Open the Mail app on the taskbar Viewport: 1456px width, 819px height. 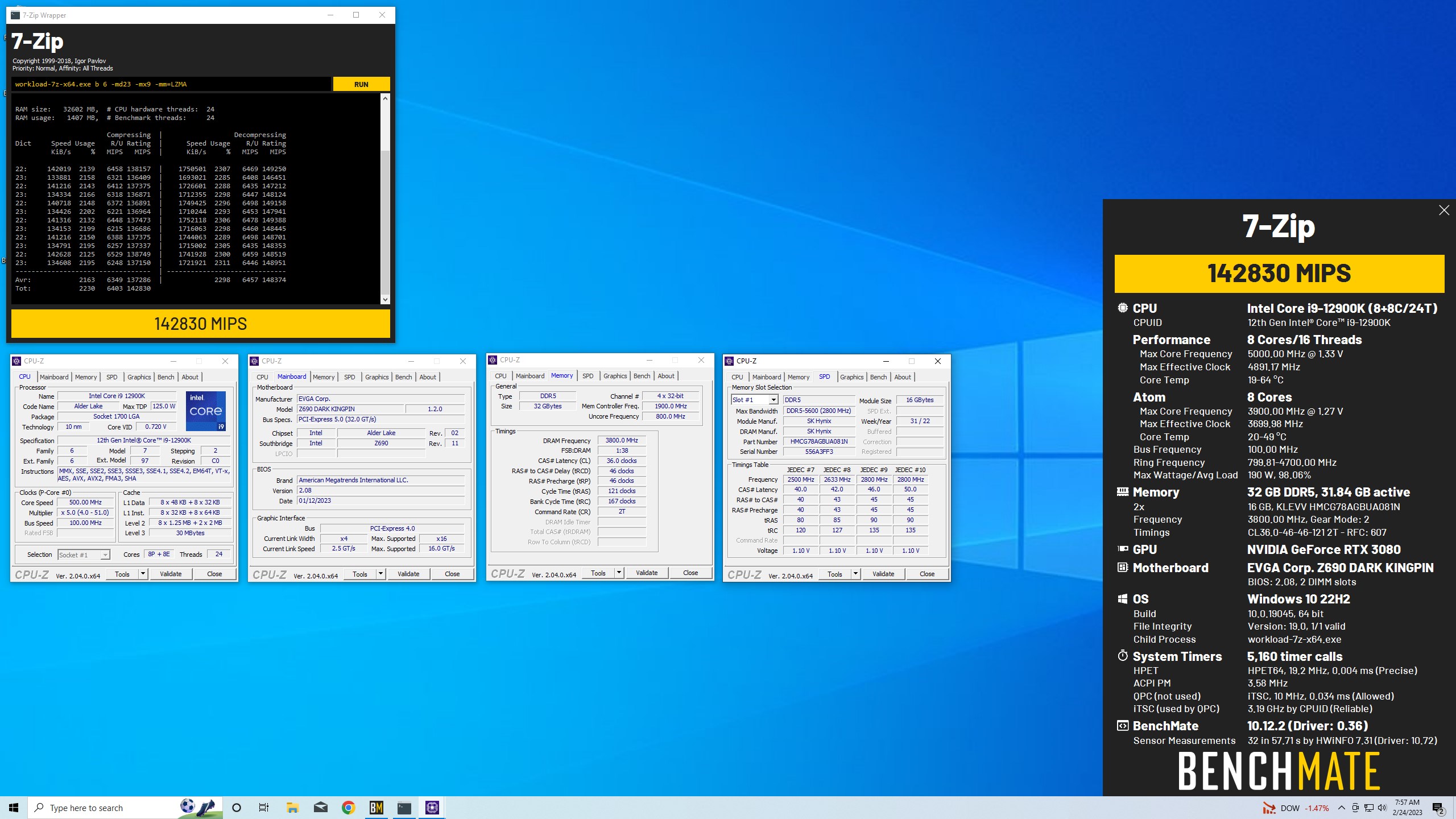coord(320,808)
